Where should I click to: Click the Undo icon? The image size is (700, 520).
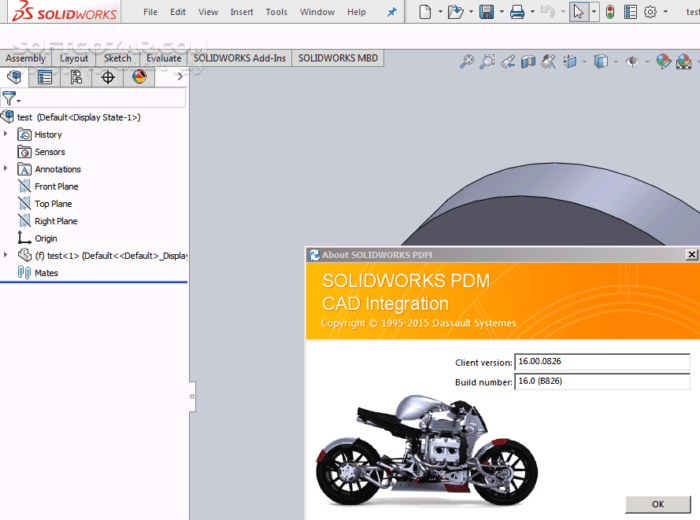tap(547, 12)
